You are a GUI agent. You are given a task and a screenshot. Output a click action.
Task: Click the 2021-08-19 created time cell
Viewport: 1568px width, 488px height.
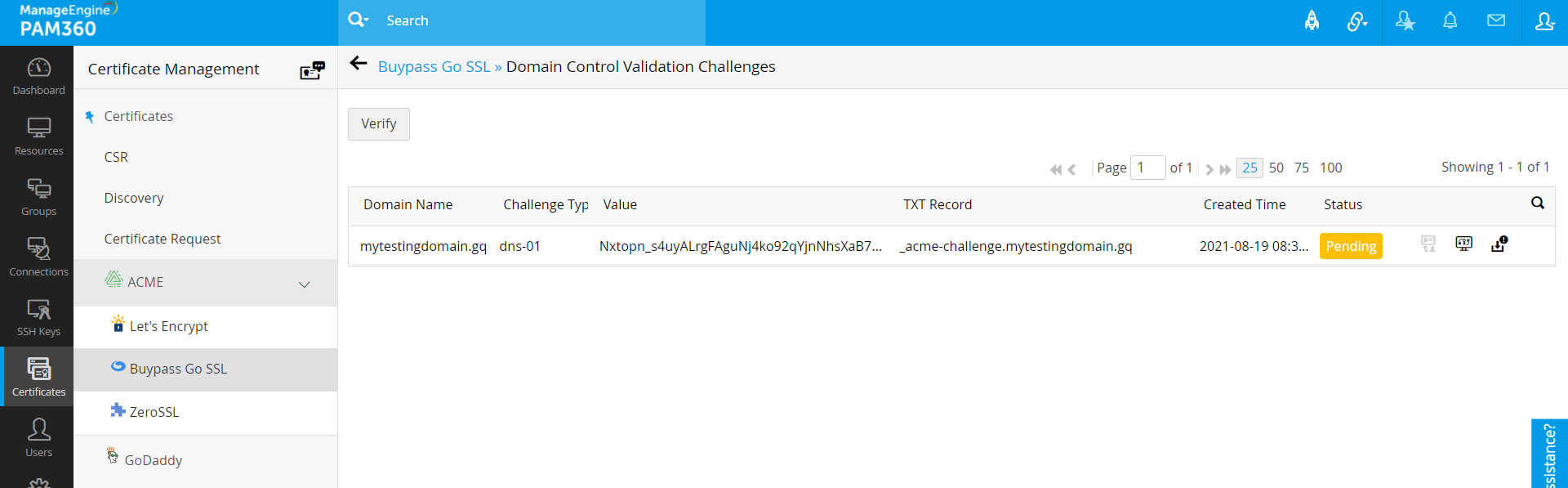coord(1254,246)
